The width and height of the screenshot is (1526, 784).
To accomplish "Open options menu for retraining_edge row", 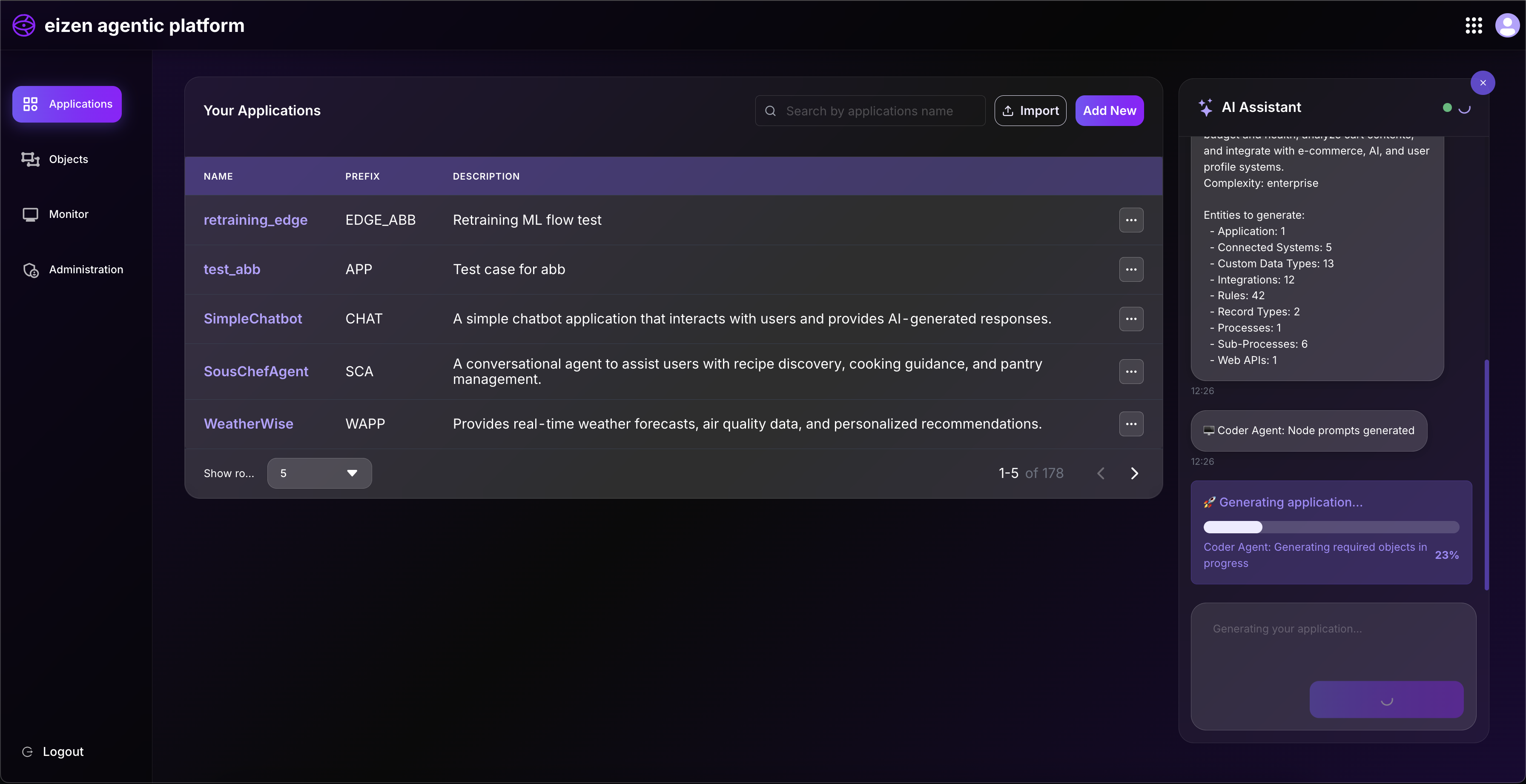I will (1130, 220).
